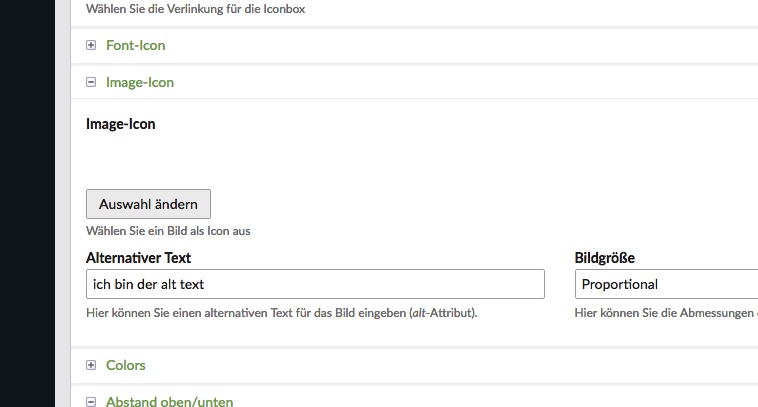
Task: Click the bold Bildgröße label
Action: tap(605, 258)
